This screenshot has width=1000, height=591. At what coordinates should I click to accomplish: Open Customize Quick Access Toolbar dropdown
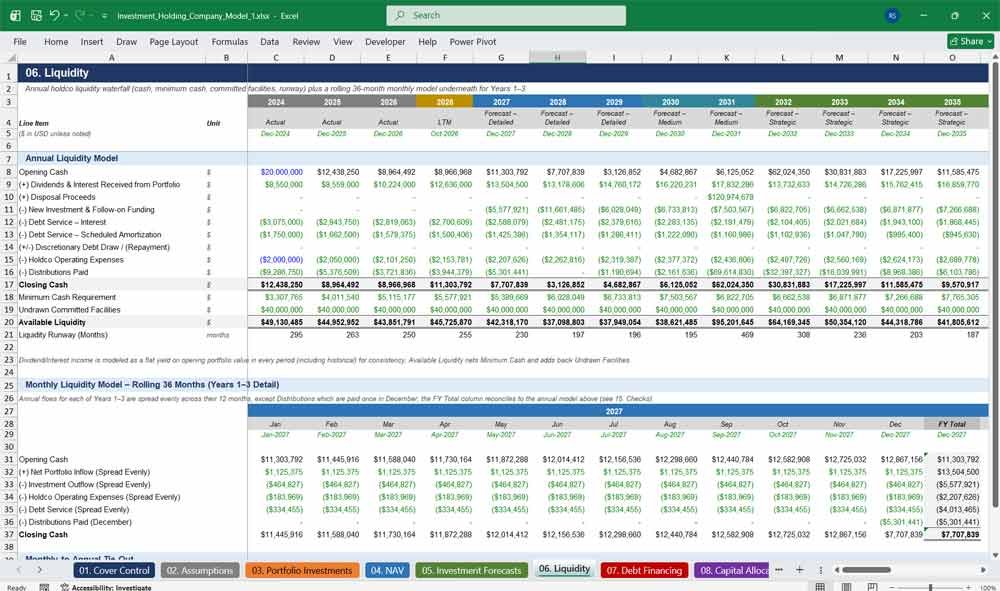[x=104, y=16]
